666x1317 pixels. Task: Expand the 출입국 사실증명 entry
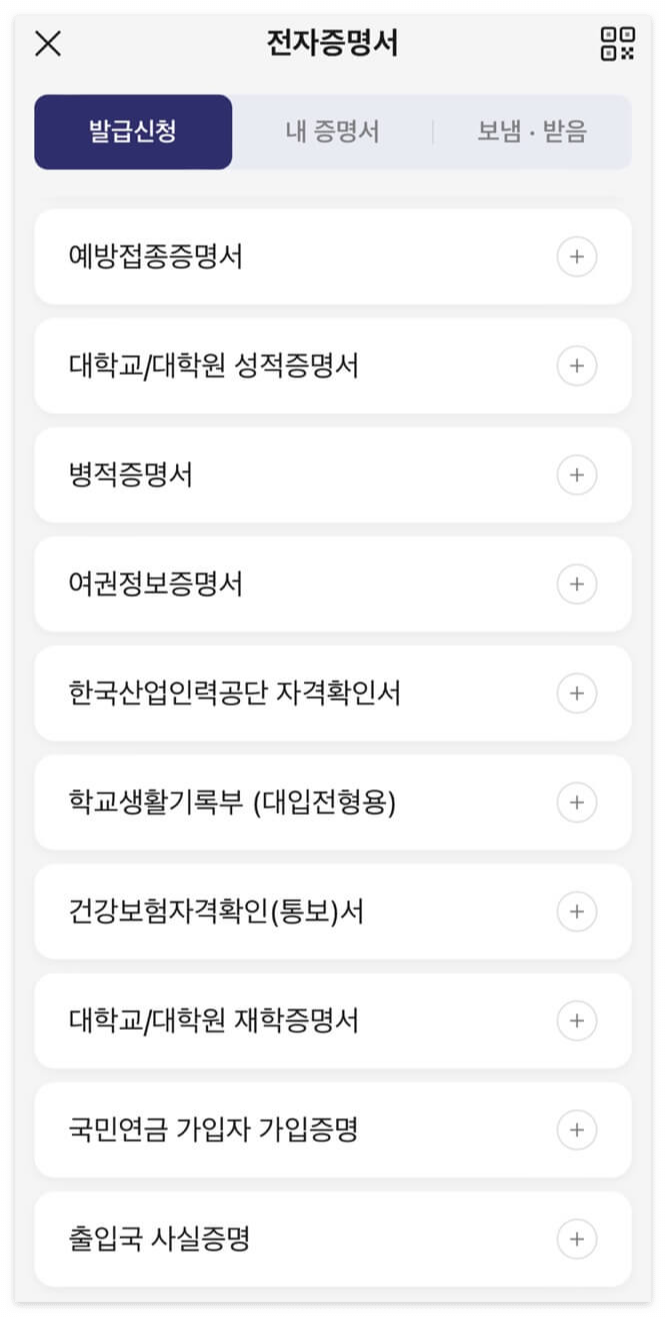(x=577, y=1239)
